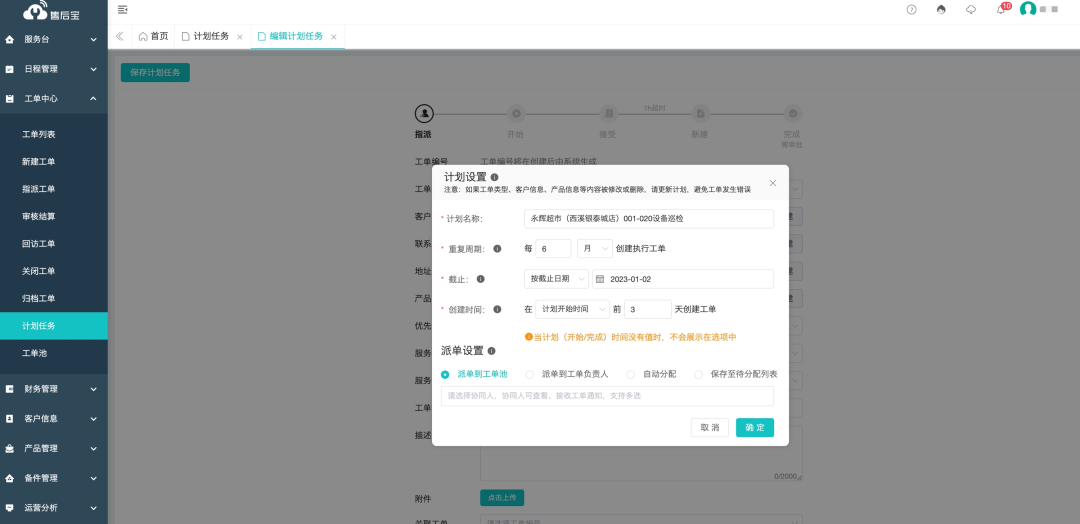Select the 派单到工单负责人 radio option
Image resolution: width=1080 pixels, height=524 pixels.
pyautogui.click(x=531, y=374)
